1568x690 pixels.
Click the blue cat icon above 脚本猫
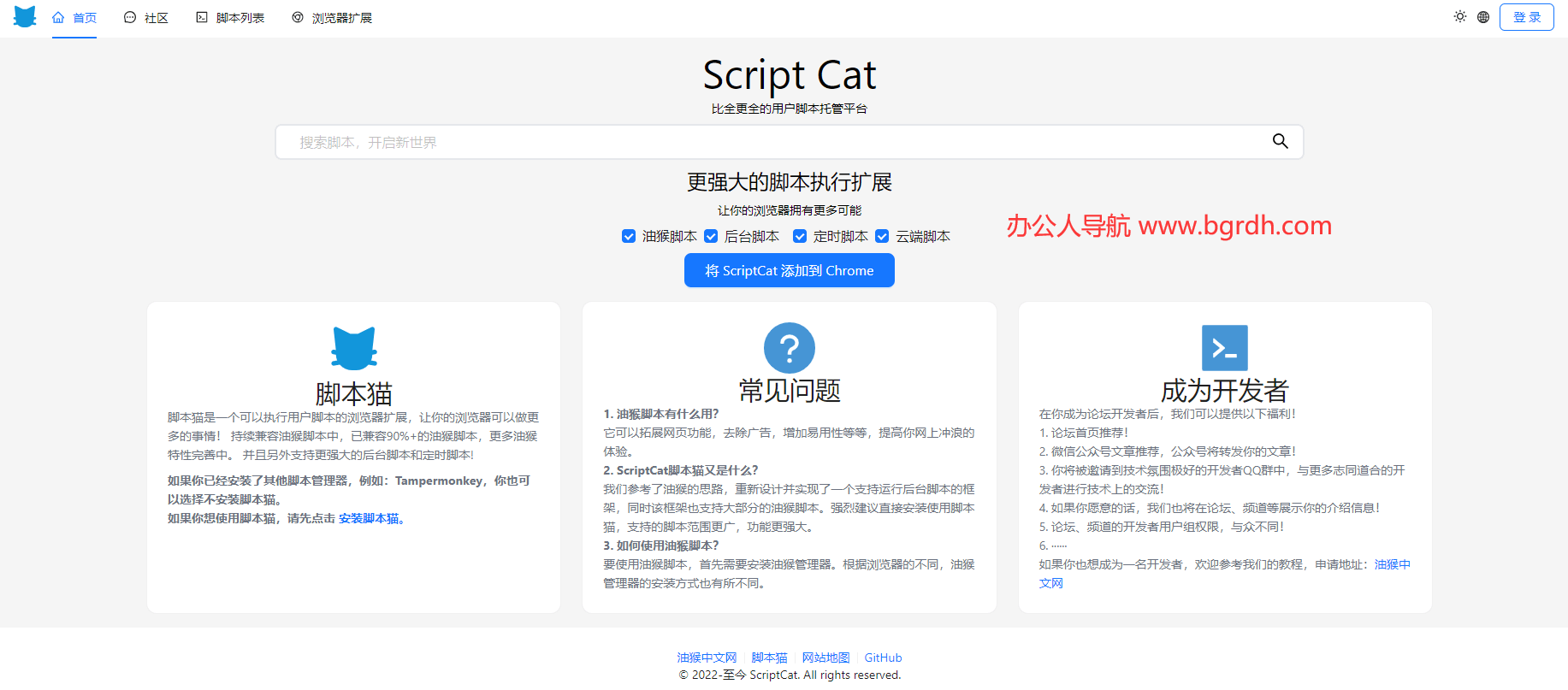coord(354,348)
